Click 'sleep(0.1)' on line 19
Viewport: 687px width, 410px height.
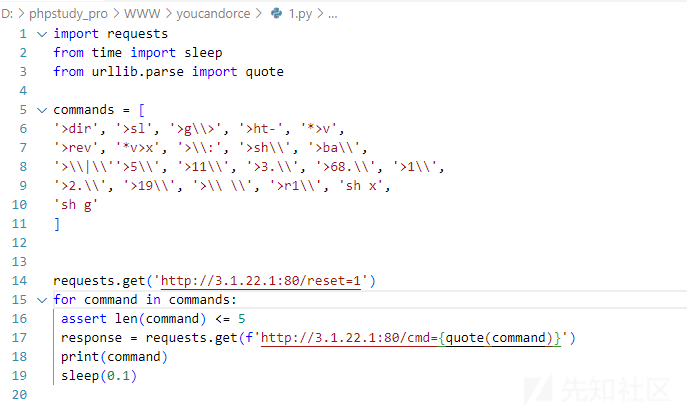[99, 376]
